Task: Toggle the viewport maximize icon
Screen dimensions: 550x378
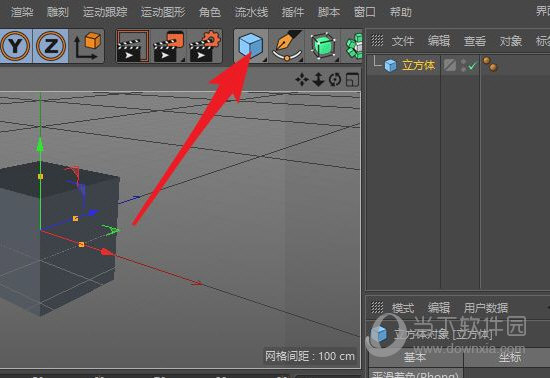Action: (x=352, y=80)
